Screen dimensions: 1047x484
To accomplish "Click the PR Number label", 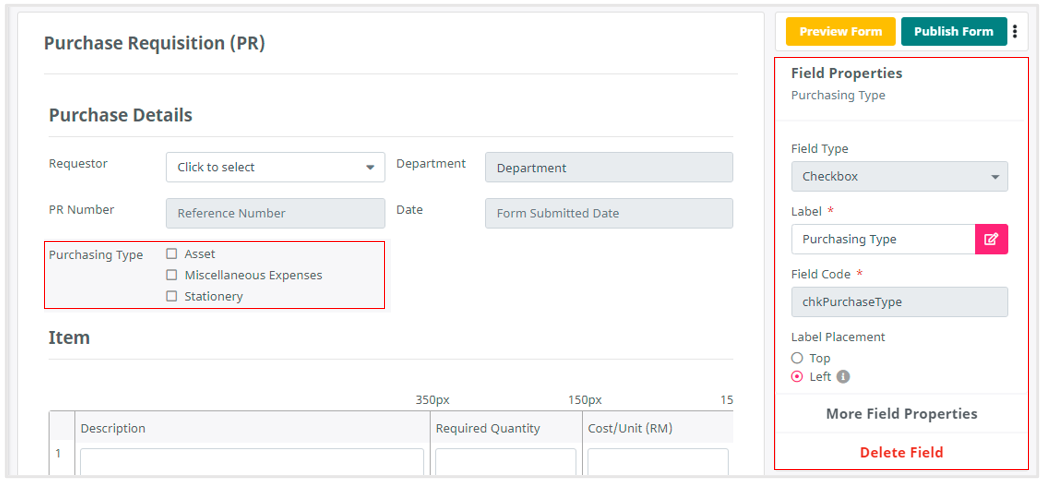I will (x=81, y=209).
